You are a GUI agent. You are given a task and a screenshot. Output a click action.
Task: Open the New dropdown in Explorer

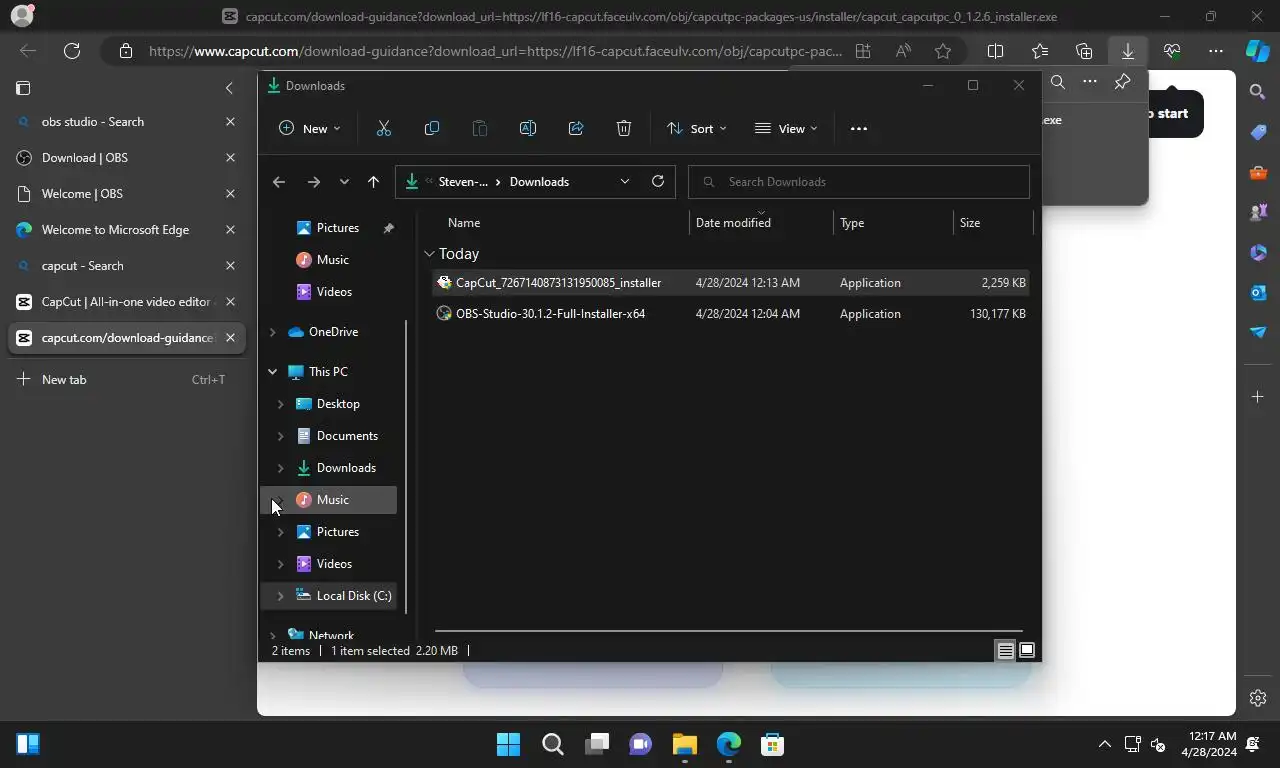click(x=310, y=128)
